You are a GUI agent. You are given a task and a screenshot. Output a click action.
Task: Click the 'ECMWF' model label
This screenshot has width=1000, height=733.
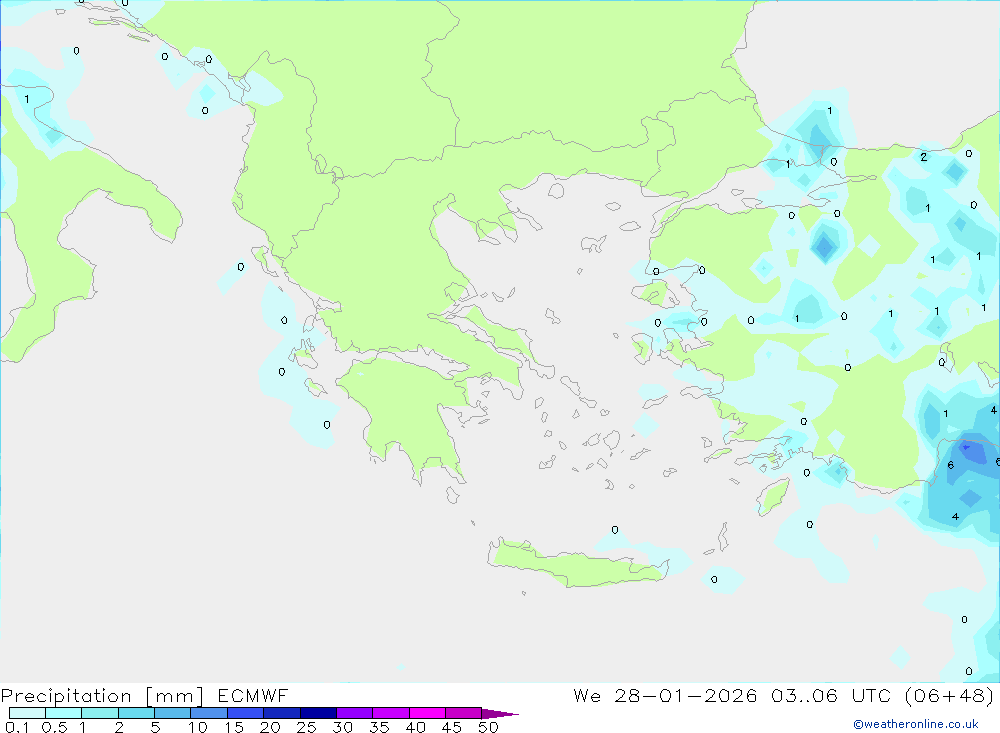[253, 695]
